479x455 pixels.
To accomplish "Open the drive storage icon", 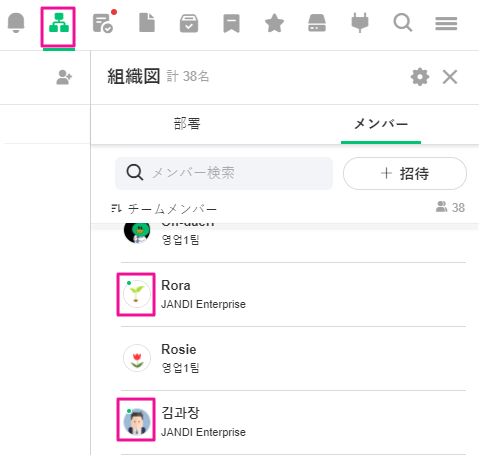I will (317, 23).
